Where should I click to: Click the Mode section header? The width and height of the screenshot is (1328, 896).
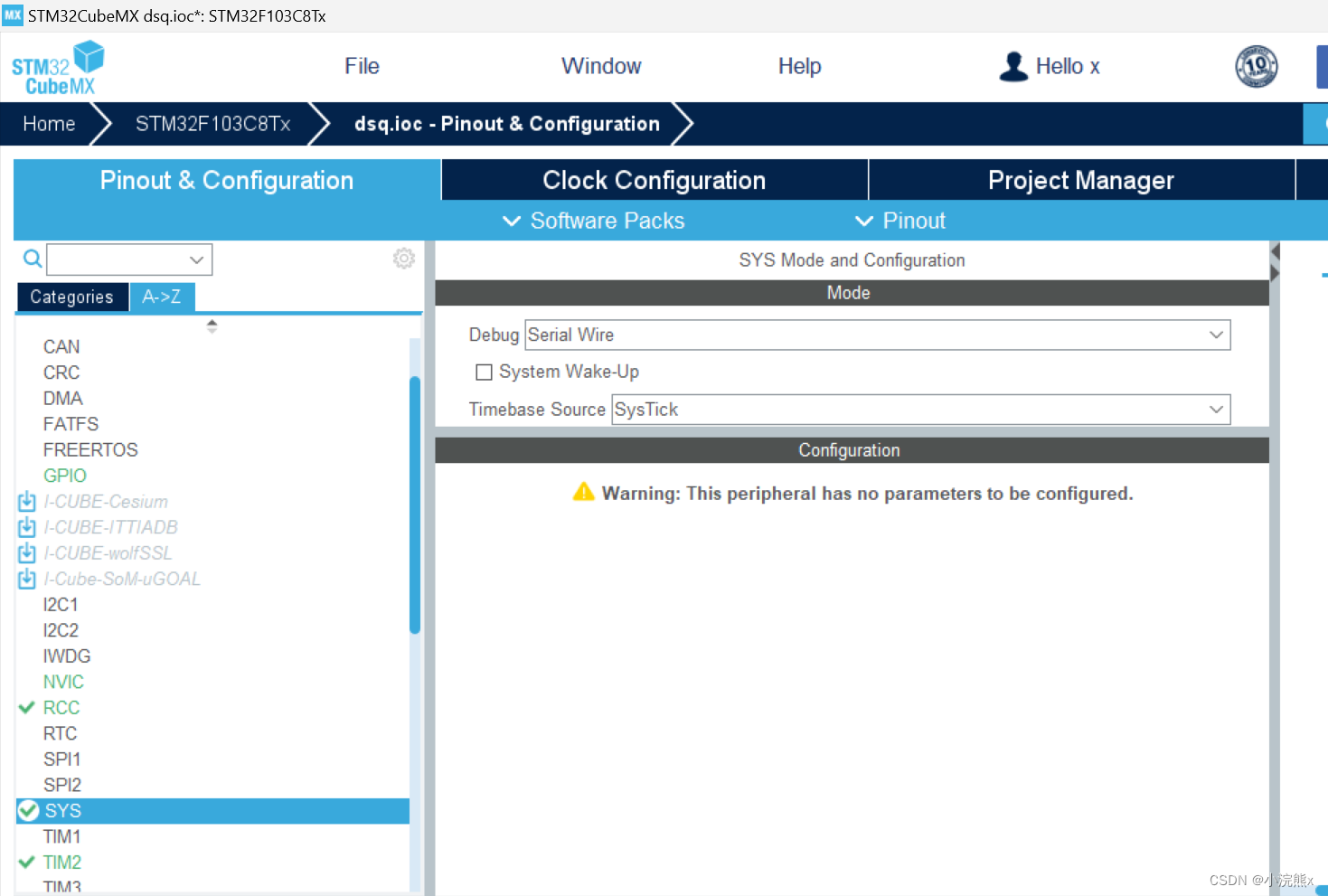tap(852, 293)
